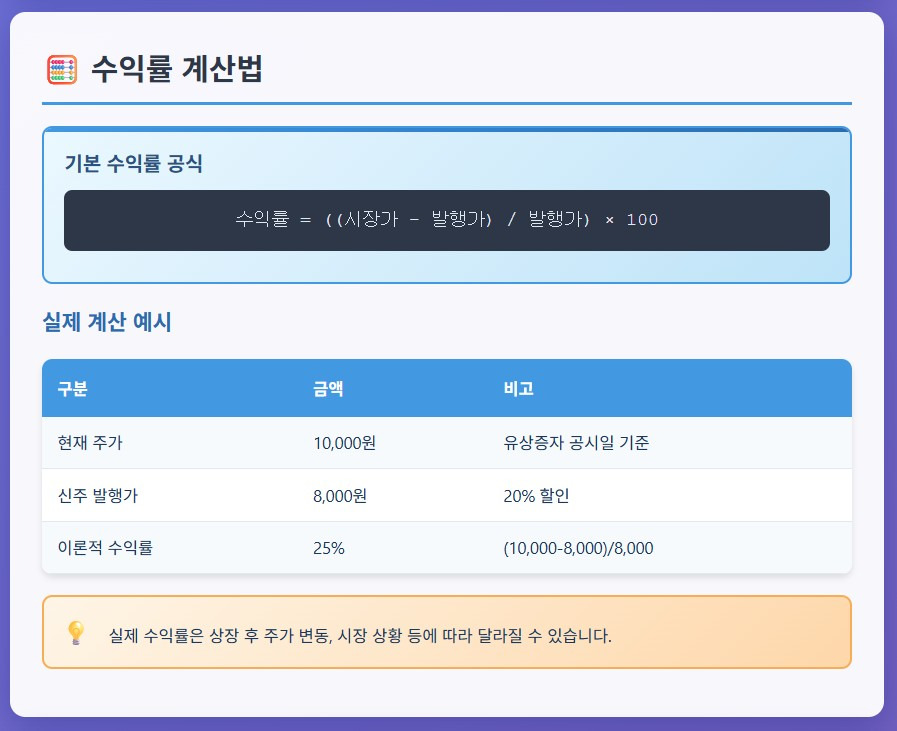Select the 신주 발행가 row label
The image size is (897, 731).
(x=98, y=495)
